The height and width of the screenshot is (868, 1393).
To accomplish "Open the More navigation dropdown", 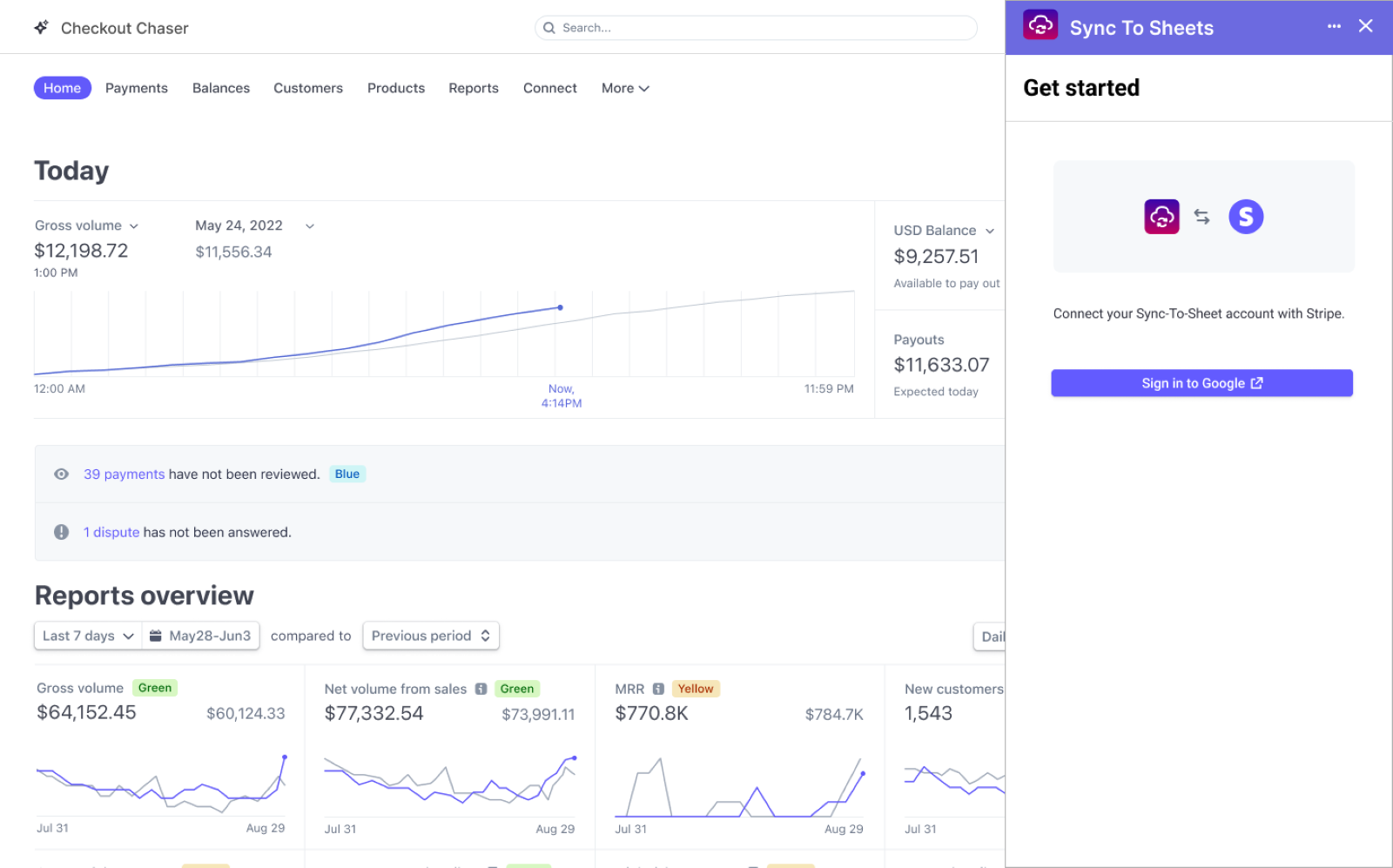I will coord(625,88).
